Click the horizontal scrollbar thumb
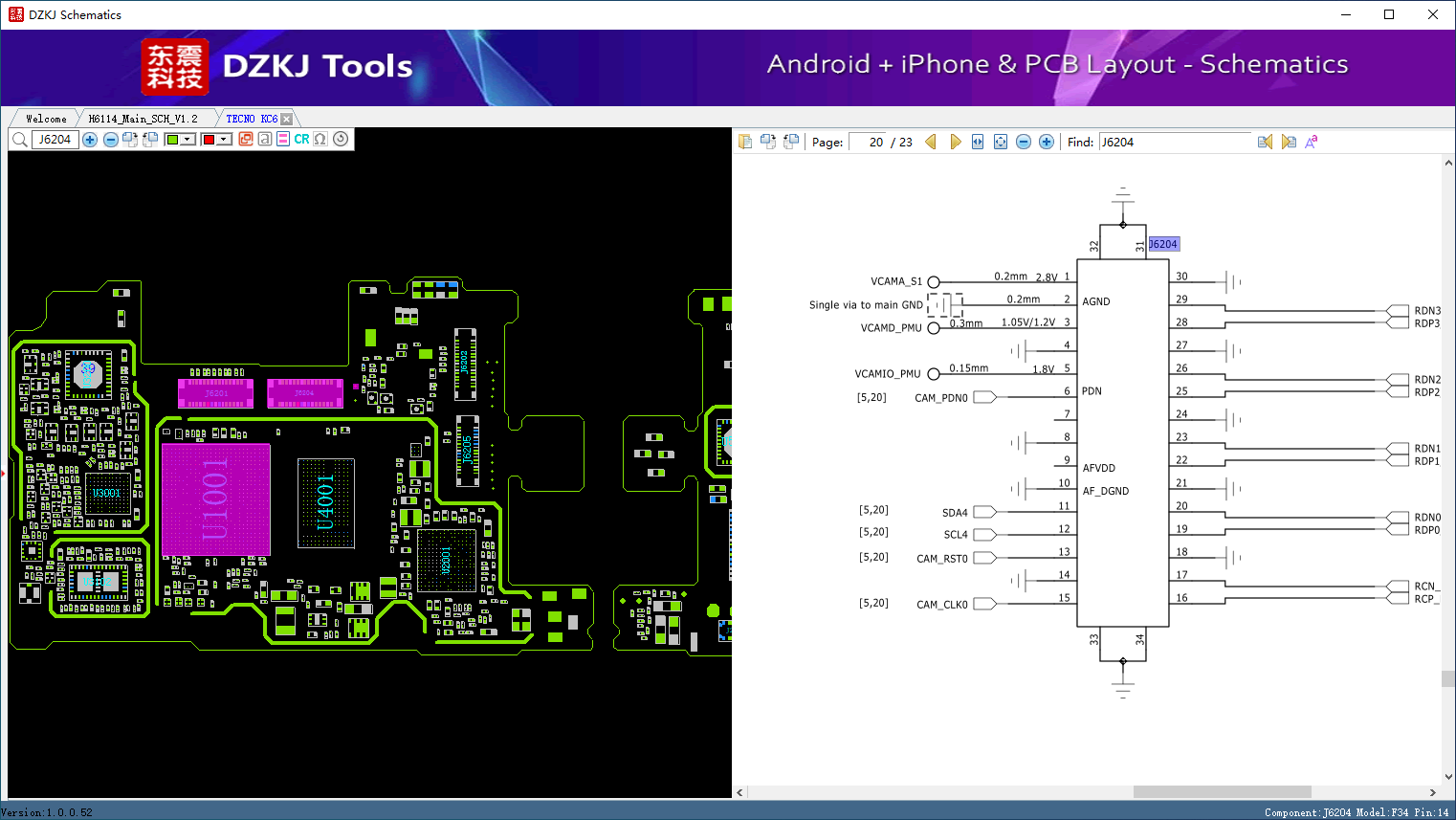This screenshot has width=1456, height=820. tap(1222, 792)
